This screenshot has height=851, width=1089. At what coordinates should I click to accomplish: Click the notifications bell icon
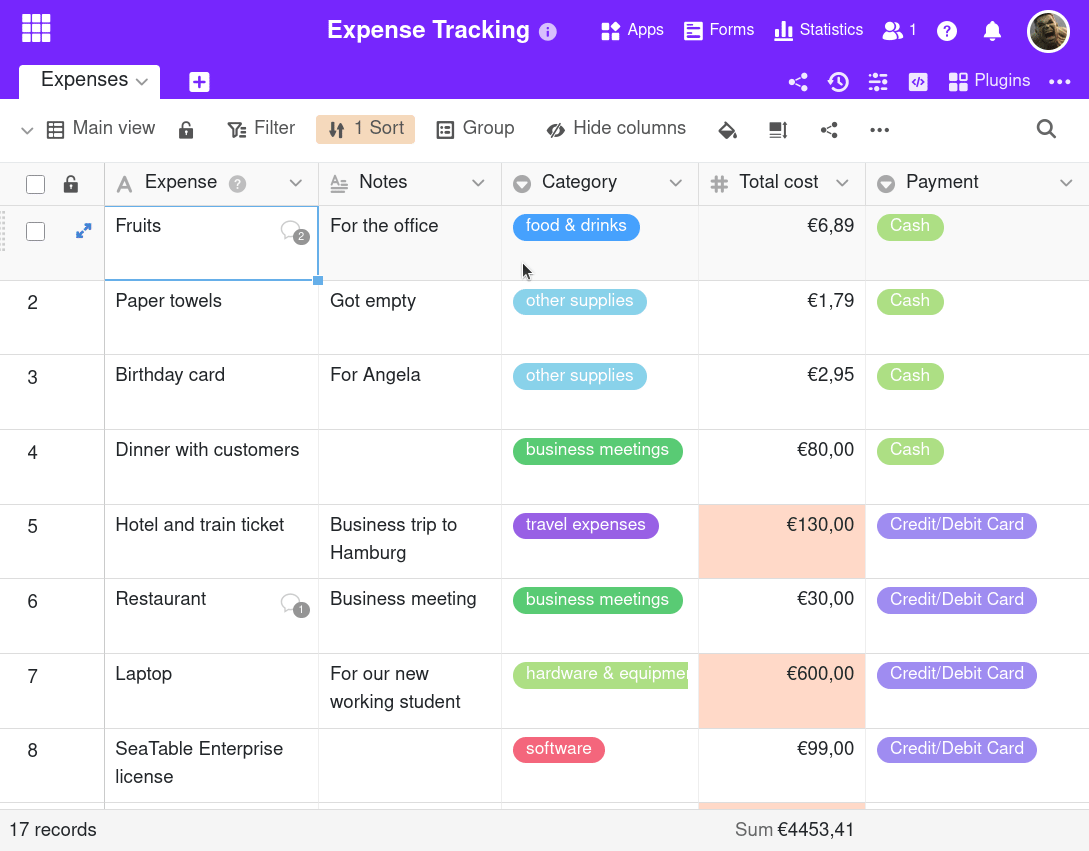(992, 31)
